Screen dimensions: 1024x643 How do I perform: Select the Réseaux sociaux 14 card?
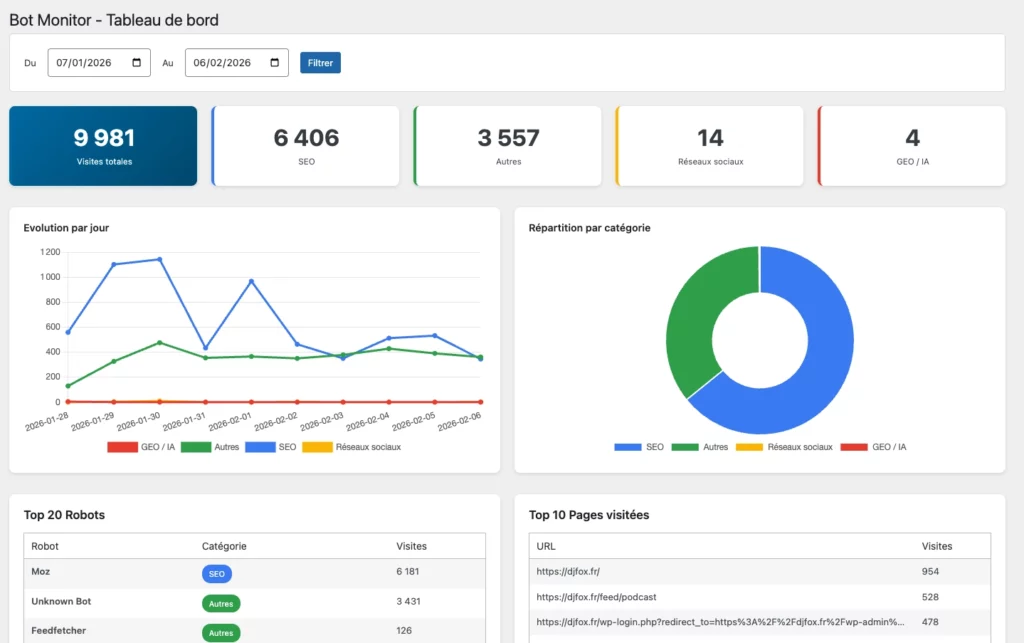click(709, 146)
